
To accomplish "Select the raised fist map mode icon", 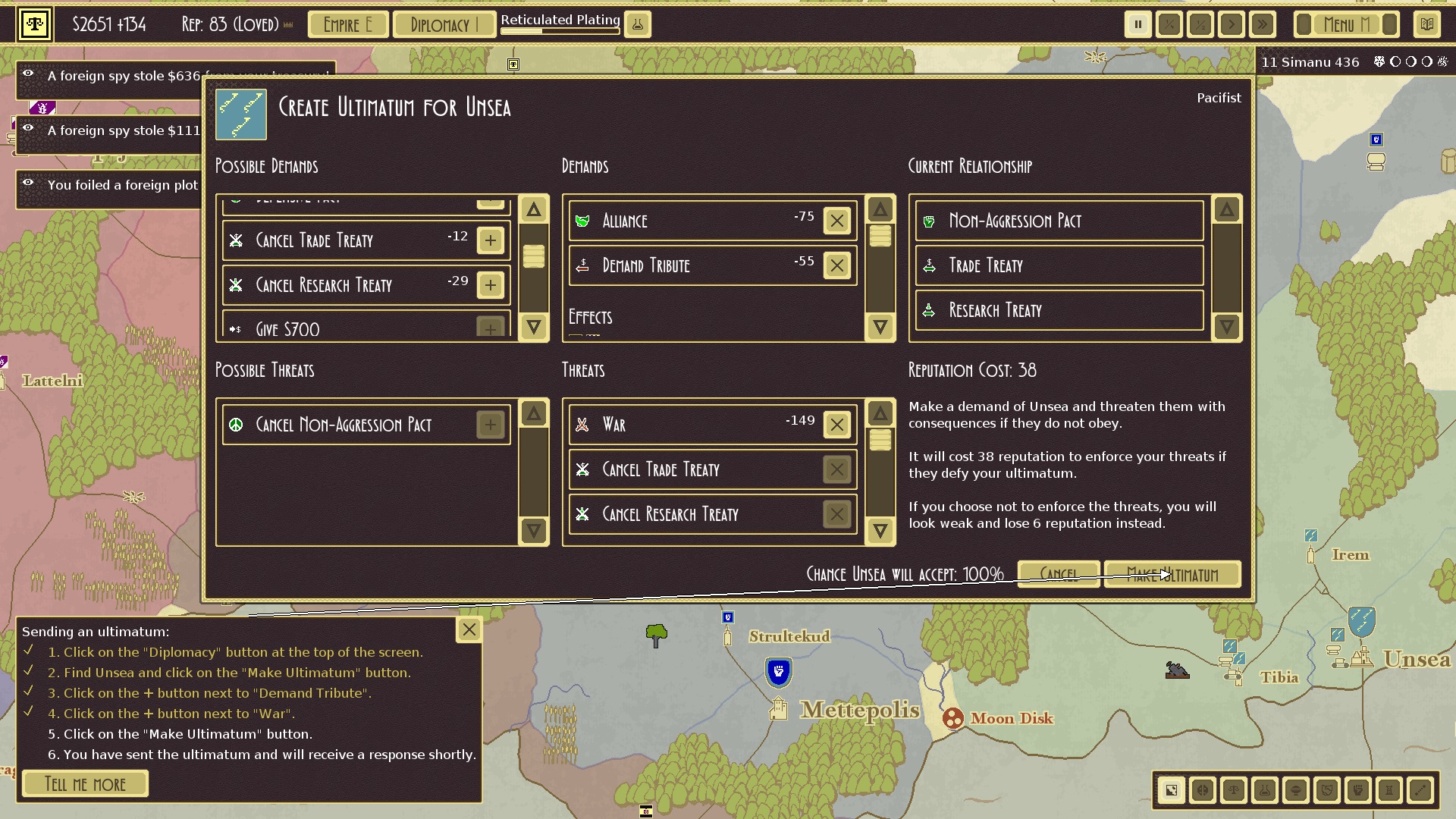I will click(x=1358, y=790).
